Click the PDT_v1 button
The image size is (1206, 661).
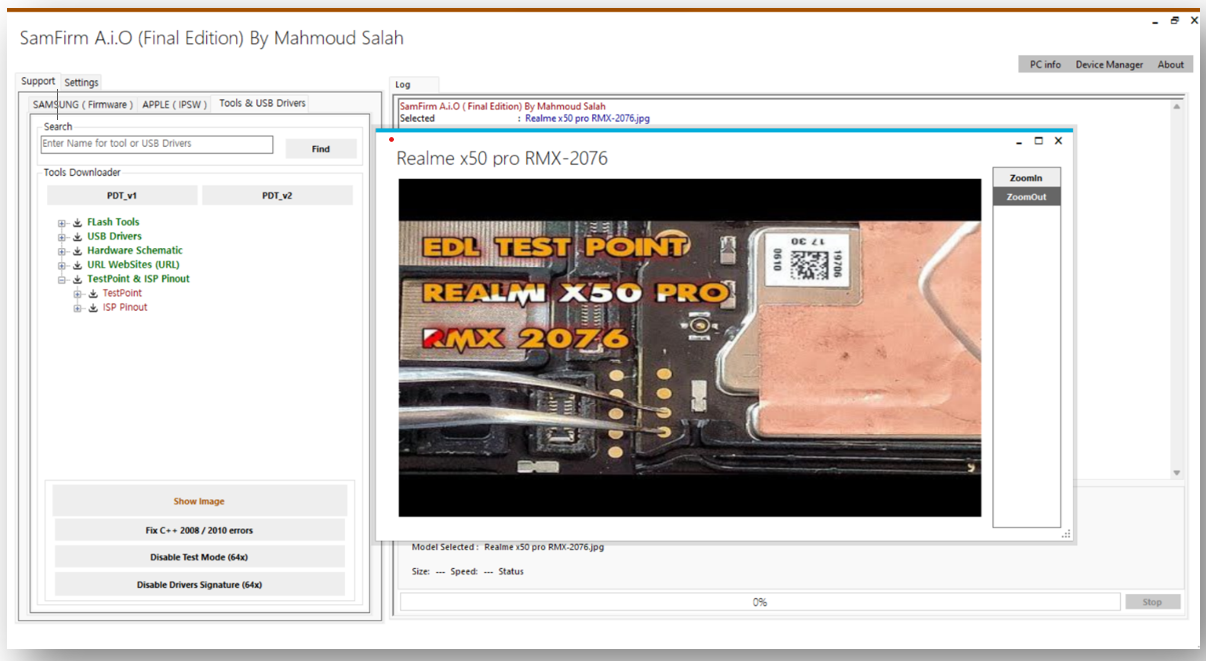tap(122, 195)
